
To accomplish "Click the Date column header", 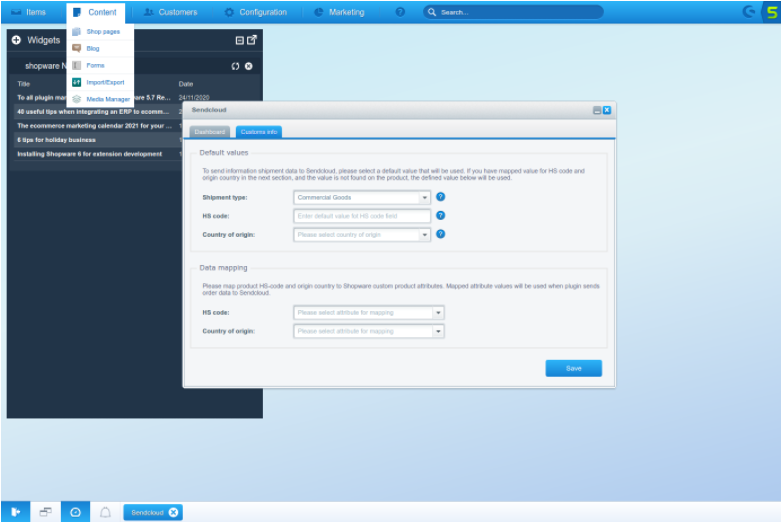I will 186,84.
